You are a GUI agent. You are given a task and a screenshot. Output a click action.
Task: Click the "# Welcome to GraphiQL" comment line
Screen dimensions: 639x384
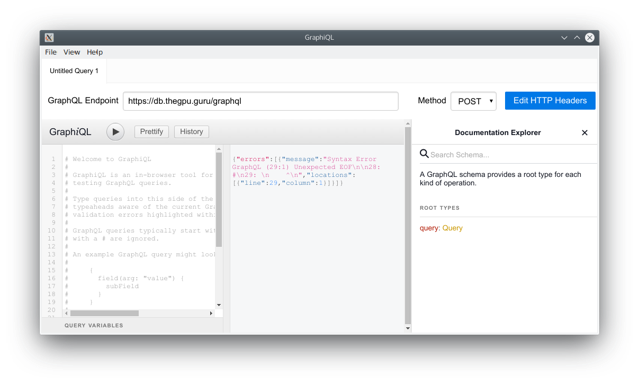108,159
